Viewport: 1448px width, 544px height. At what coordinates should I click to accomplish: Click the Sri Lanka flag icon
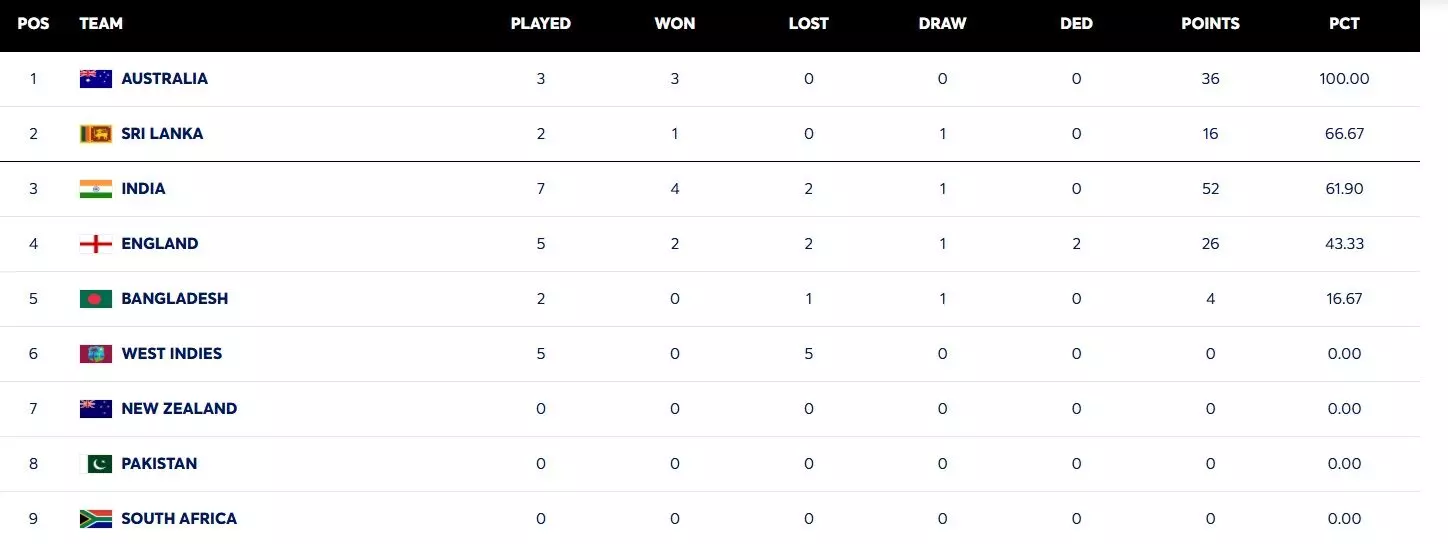coord(96,134)
